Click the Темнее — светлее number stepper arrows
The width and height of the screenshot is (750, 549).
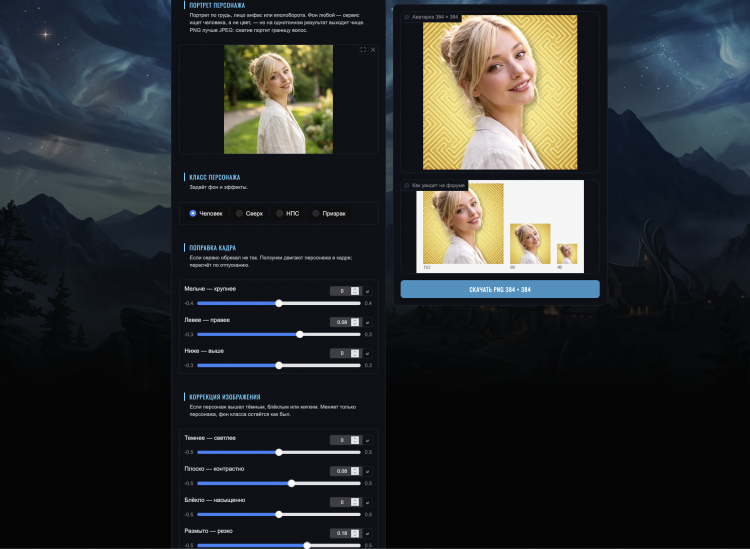click(355, 440)
